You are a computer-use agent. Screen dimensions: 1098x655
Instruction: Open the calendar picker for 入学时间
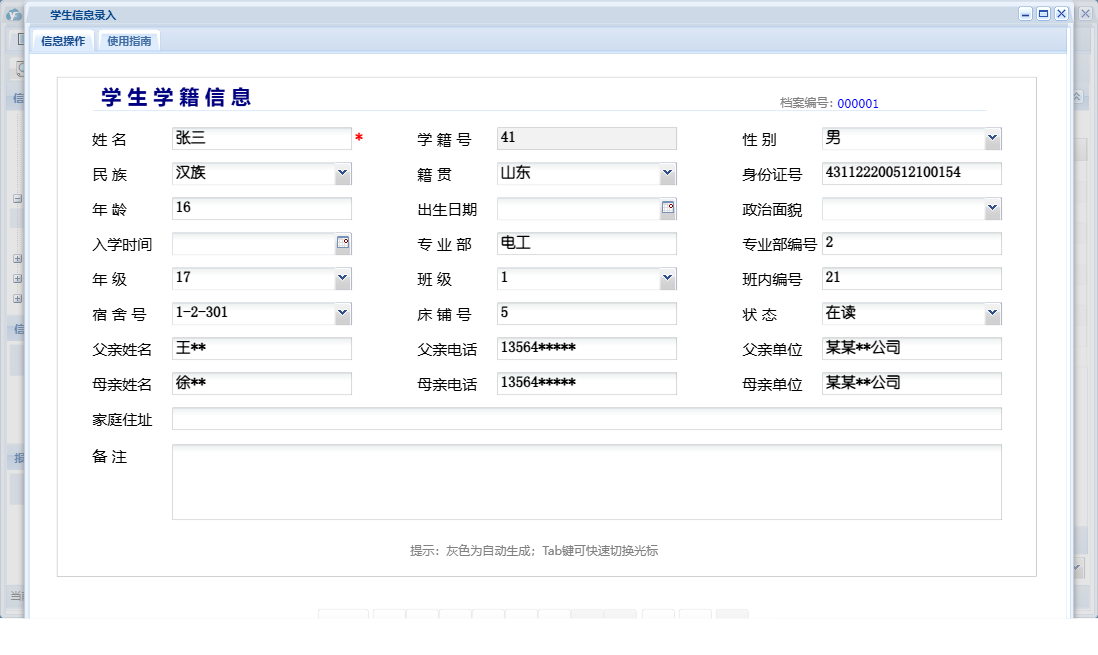coord(343,243)
